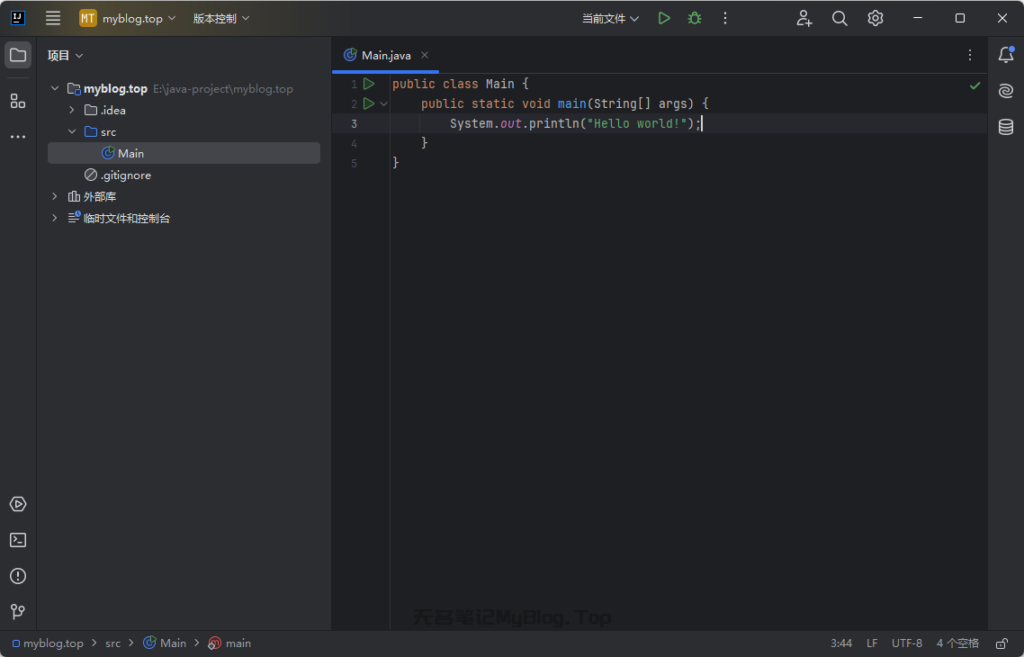Expand the .idea folder

pos(72,110)
